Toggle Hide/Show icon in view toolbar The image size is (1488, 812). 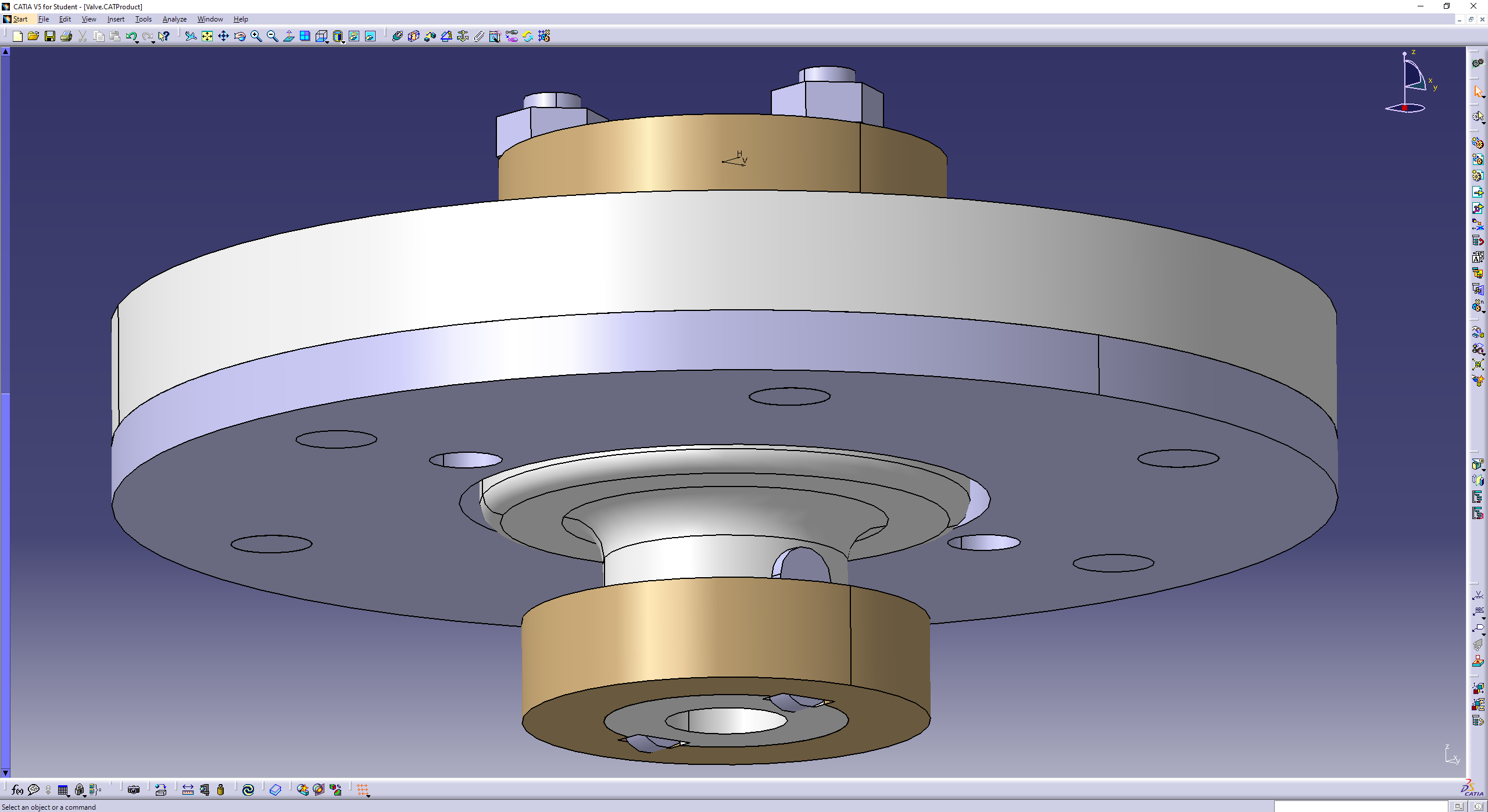pos(354,37)
